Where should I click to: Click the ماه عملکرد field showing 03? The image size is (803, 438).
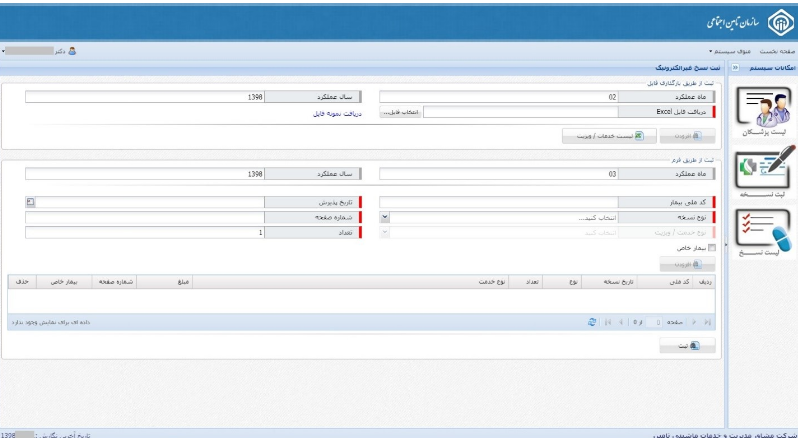[498, 174]
